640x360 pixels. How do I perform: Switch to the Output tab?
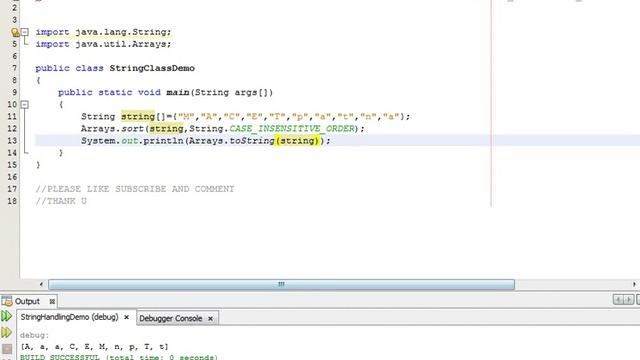[x=27, y=301]
